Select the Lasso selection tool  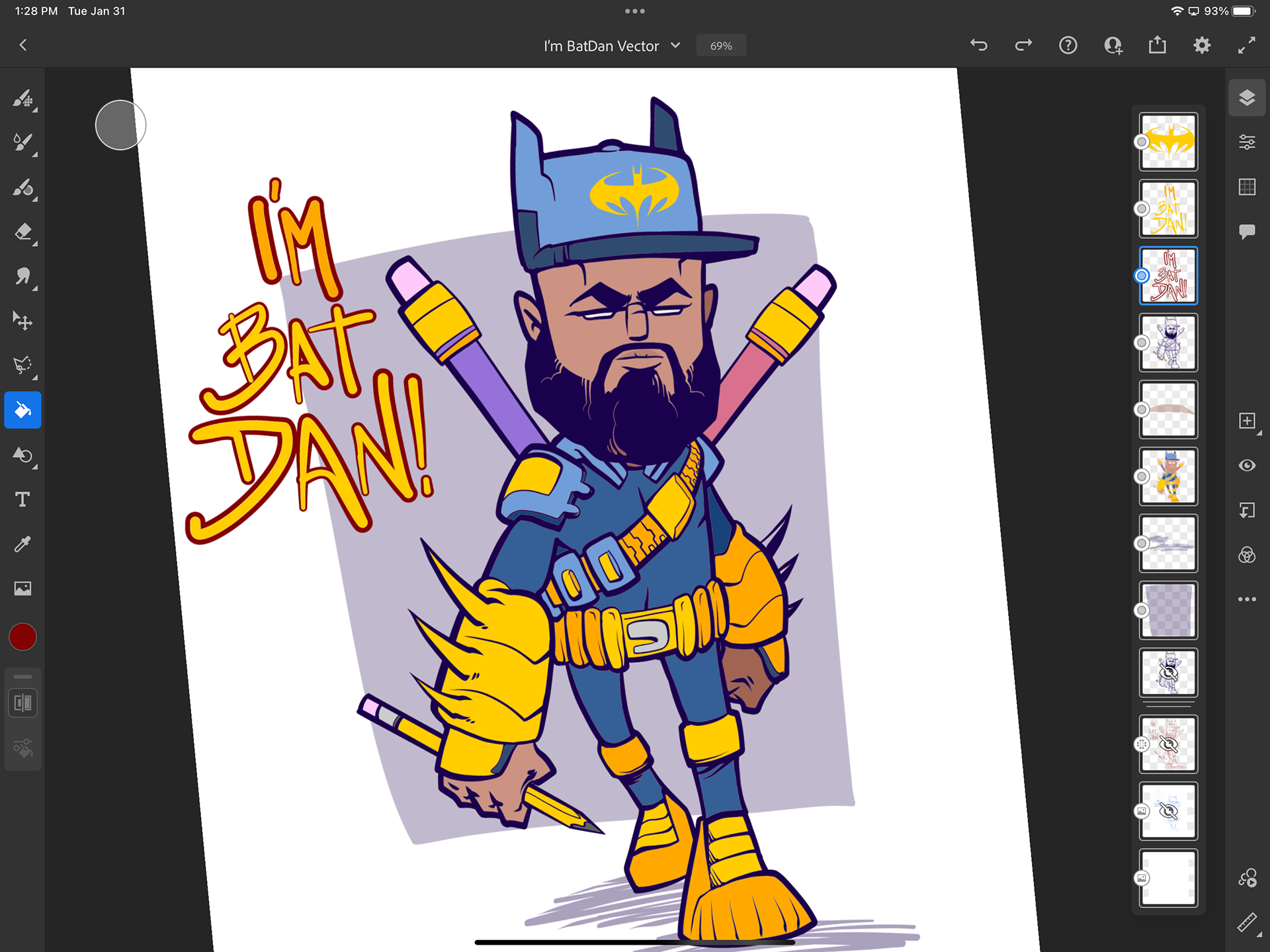(22, 365)
